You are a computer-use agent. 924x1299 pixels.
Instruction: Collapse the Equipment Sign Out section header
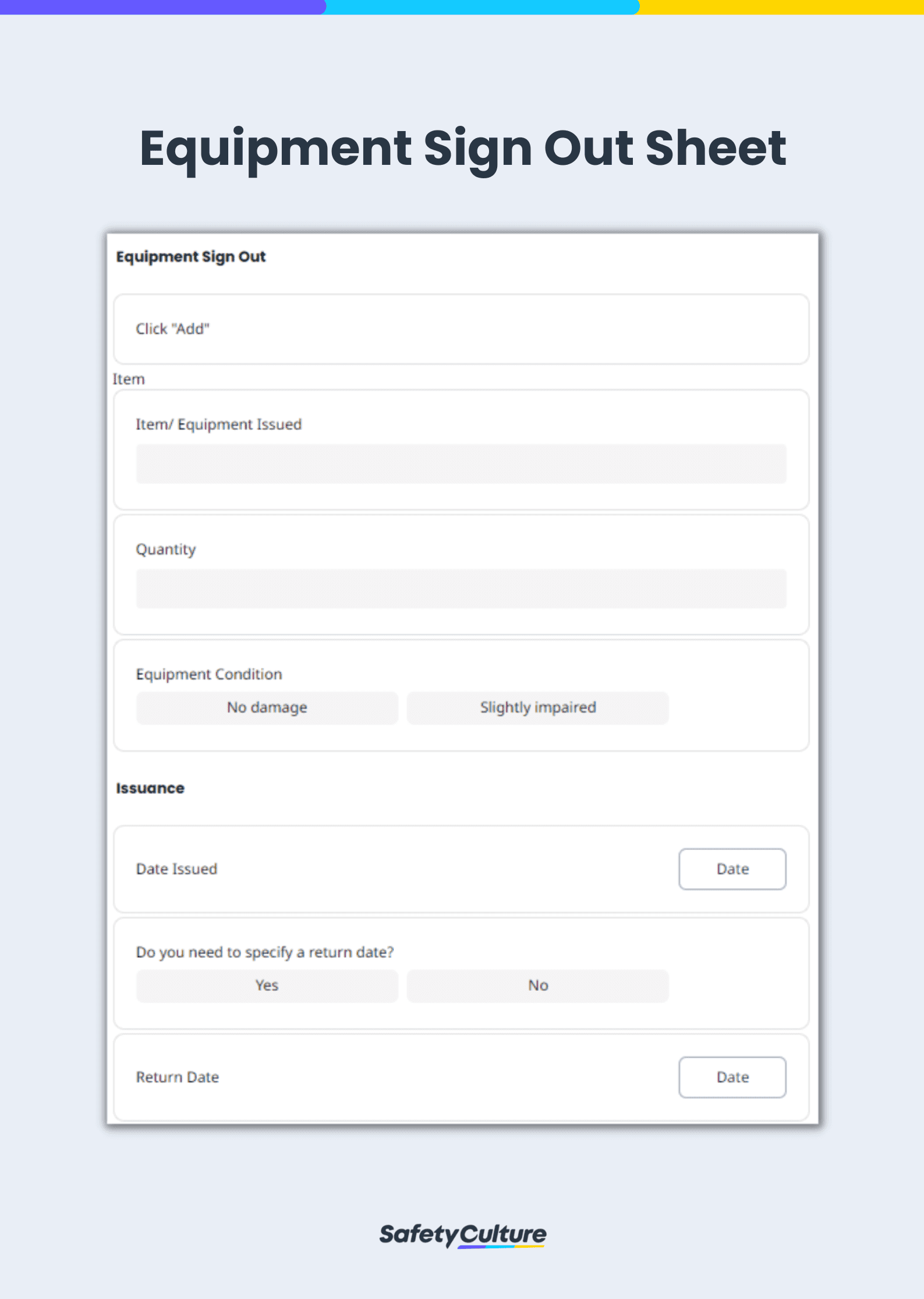[x=191, y=257]
